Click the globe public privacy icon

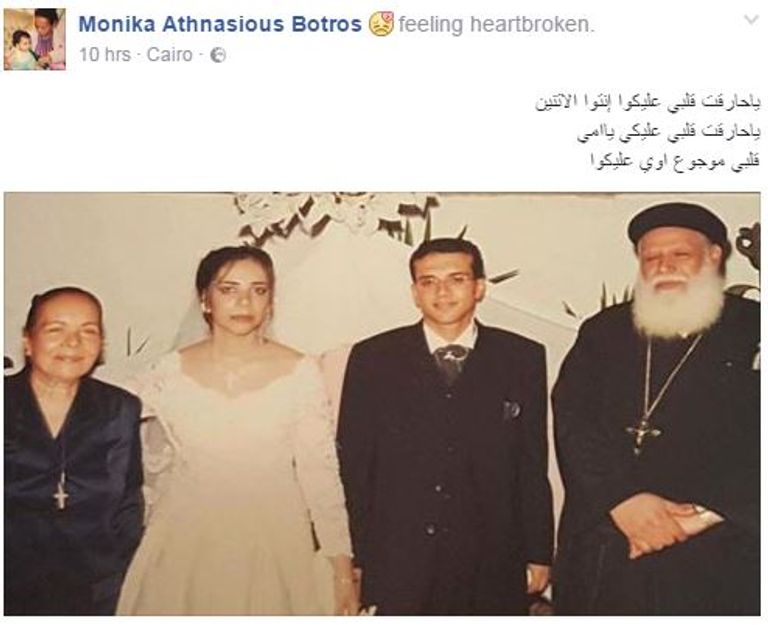(218, 55)
